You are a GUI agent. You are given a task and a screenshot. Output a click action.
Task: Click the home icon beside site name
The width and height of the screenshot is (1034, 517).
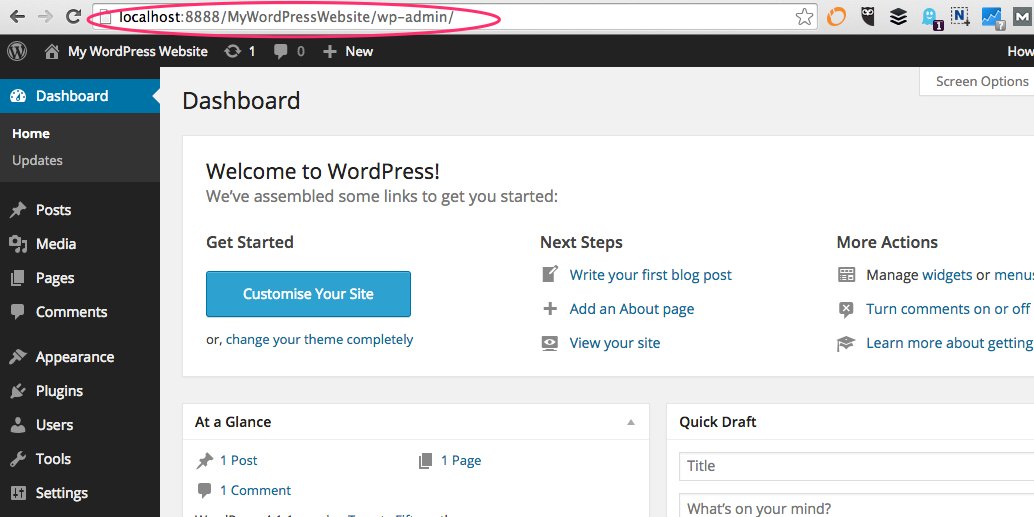[x=52, y=51]
